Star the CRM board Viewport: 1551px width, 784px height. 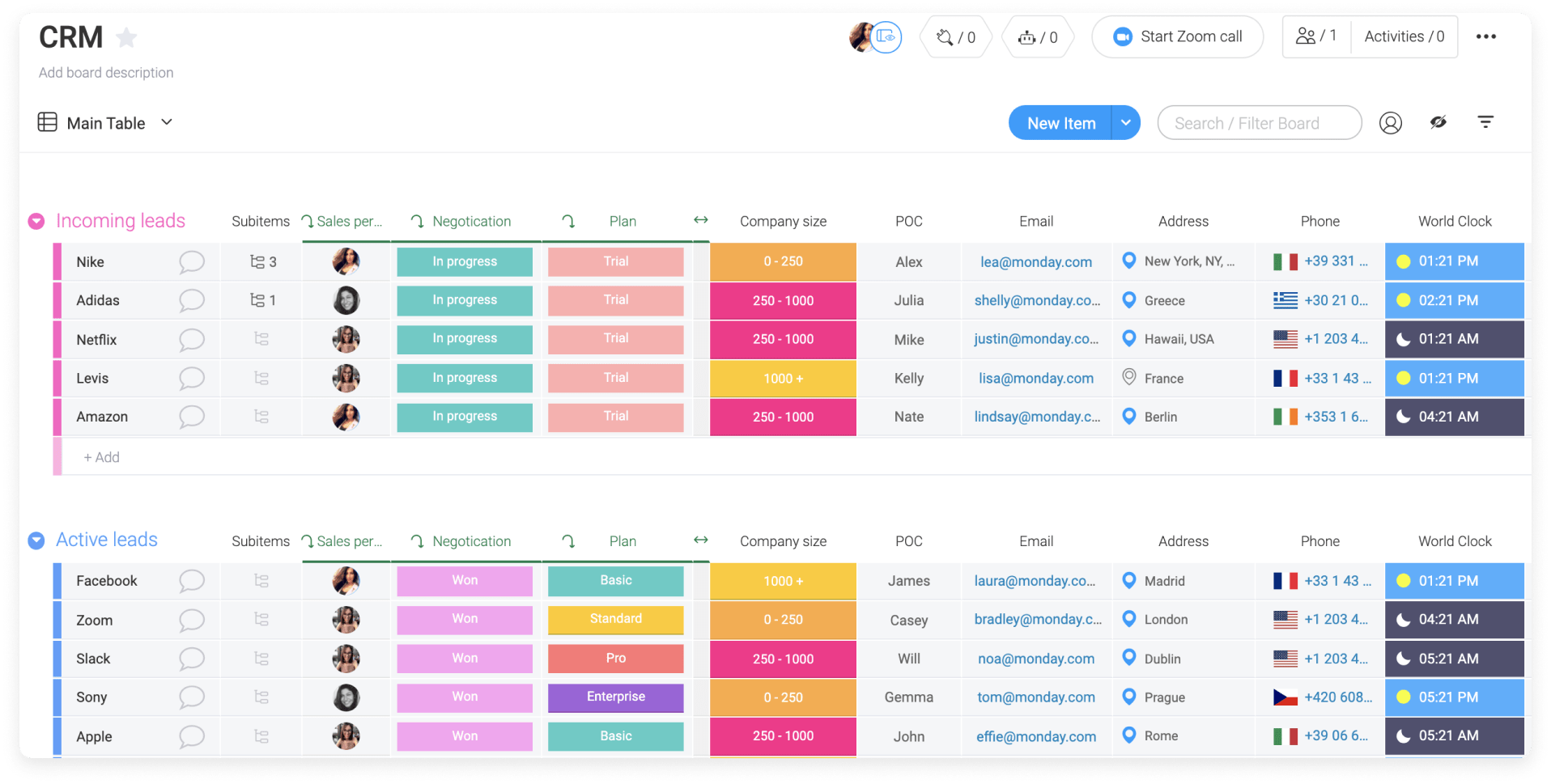coord(126,36)
